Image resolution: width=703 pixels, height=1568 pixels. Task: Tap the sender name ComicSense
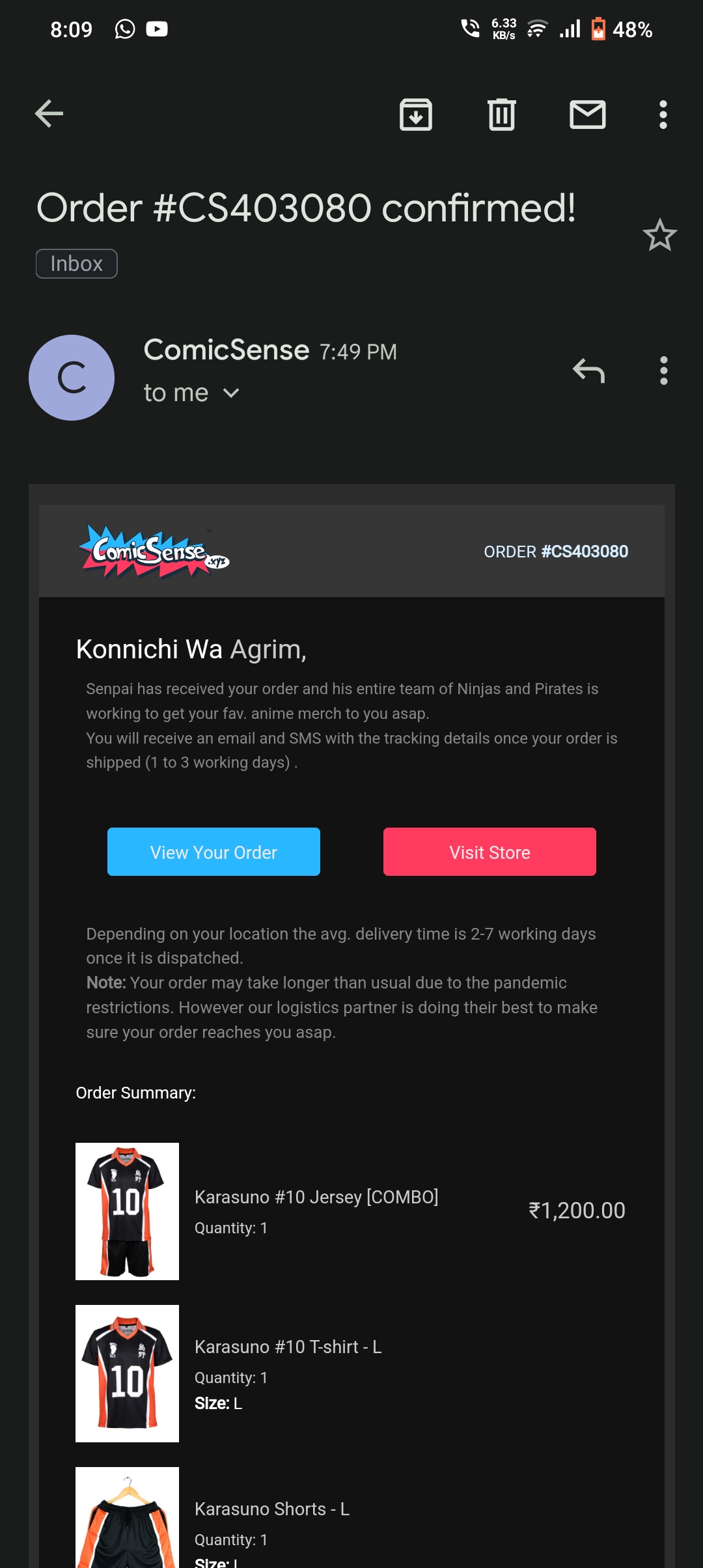tap(227, 350)
